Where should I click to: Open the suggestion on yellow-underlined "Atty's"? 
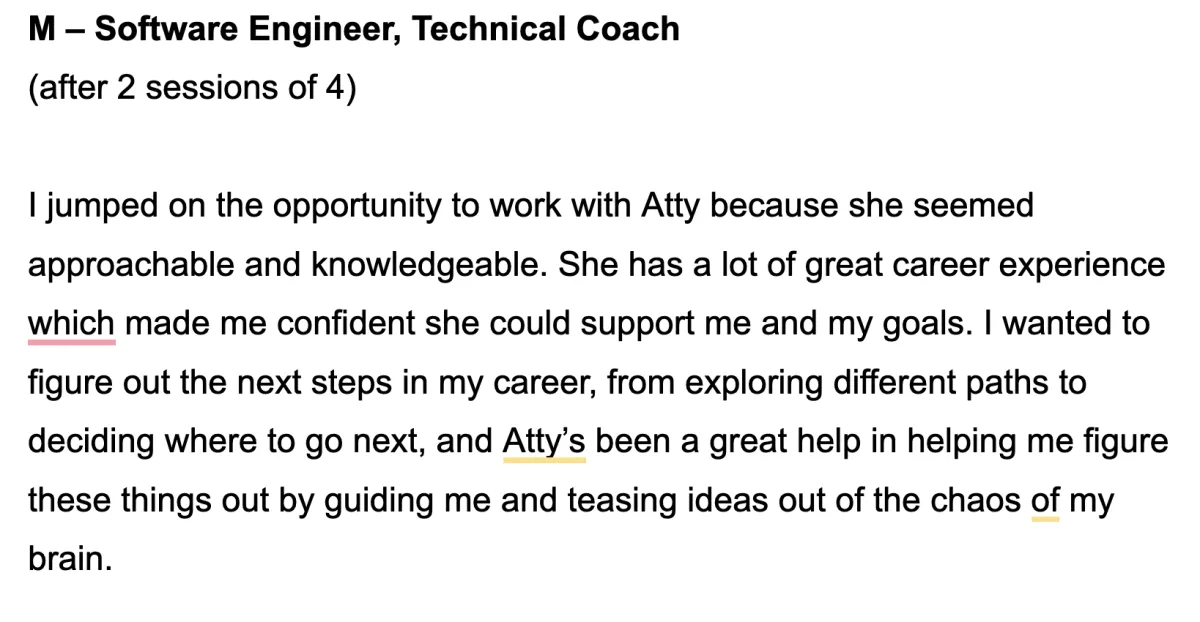pyautogui.click(x=544, y=442)
